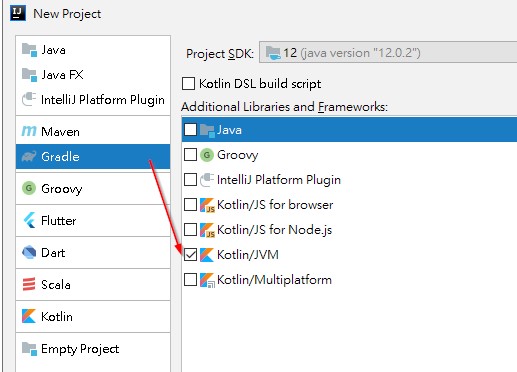Click the IntelliJ IDEA logo in title bar
Viewport: 517px width, 372px height.
tap(18, 13)
